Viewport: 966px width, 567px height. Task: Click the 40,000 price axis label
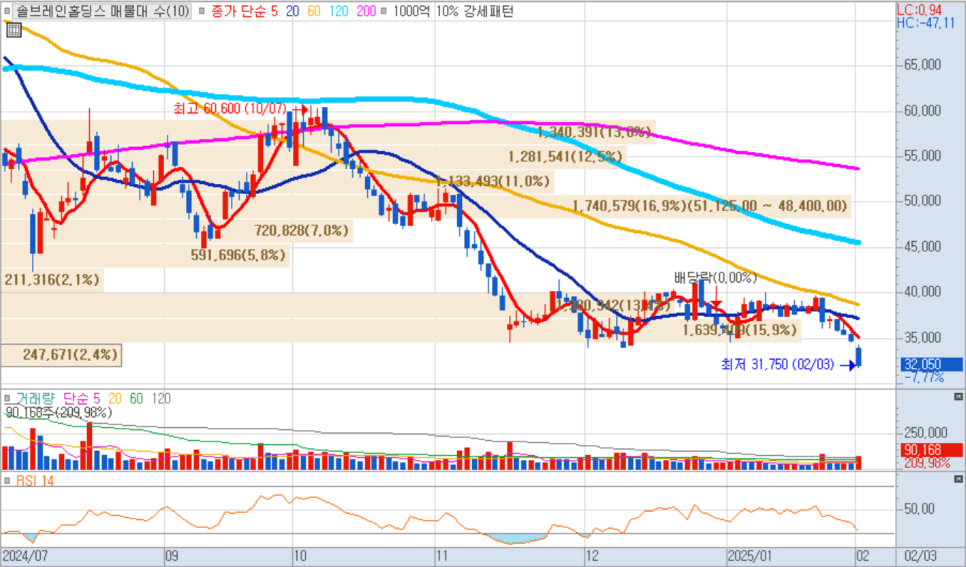coord(922,292)
